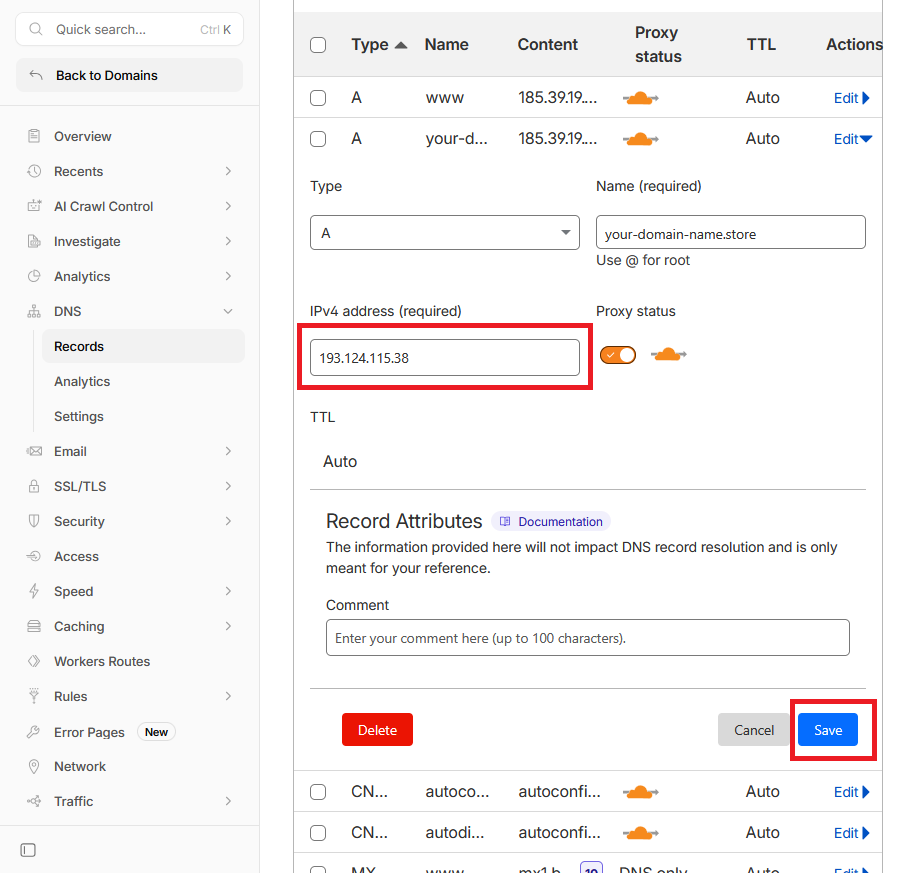
Task: Click the Workers Routes diamond icon
Action: pos(34,661)
